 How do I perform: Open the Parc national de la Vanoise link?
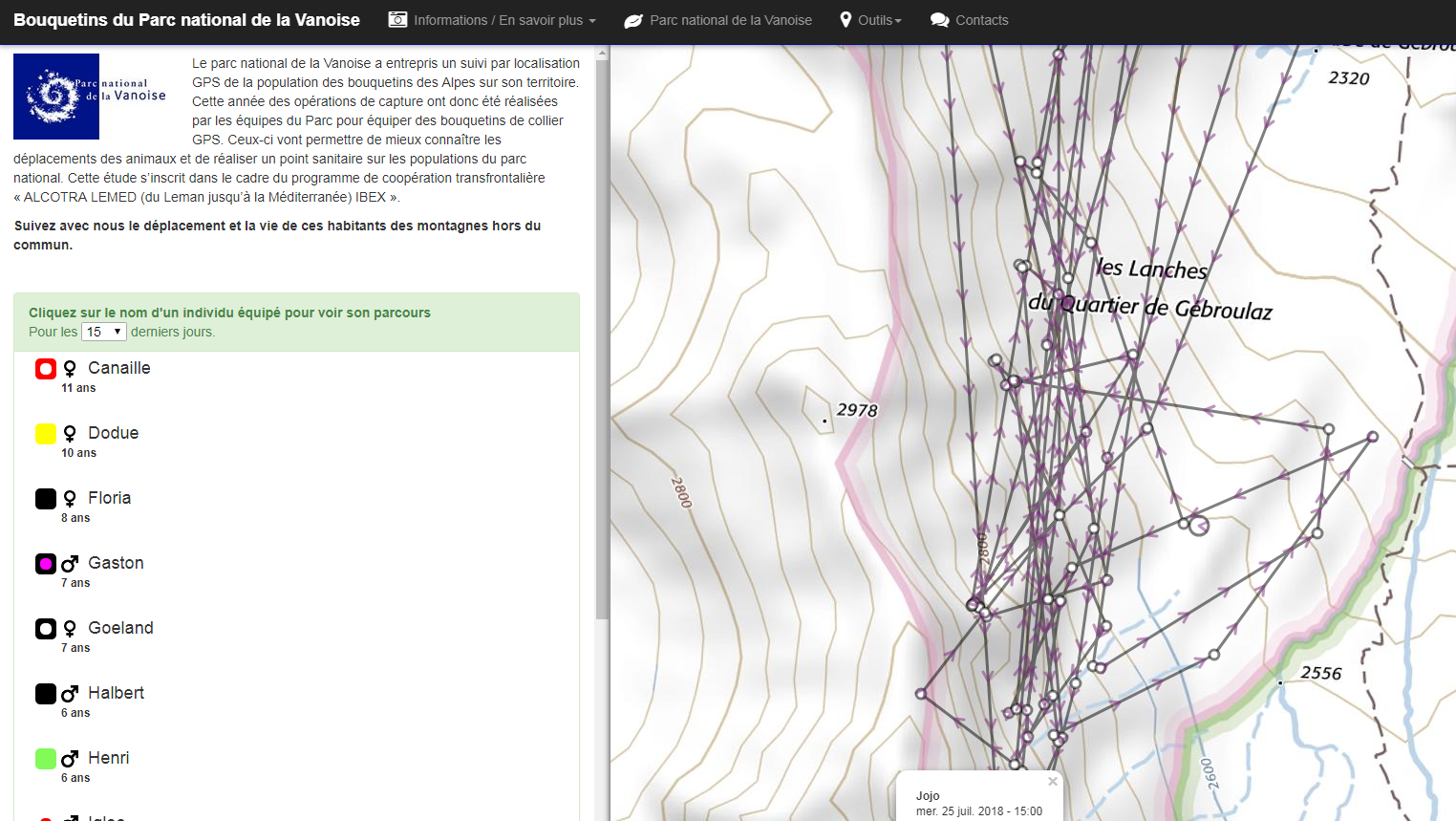(717, 20)
